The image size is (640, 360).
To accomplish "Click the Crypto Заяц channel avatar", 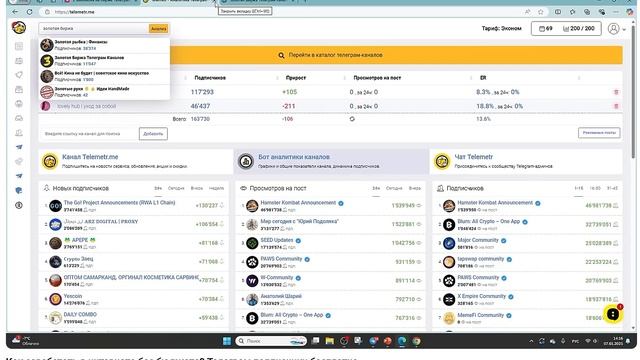I will [x=56, y=262].
